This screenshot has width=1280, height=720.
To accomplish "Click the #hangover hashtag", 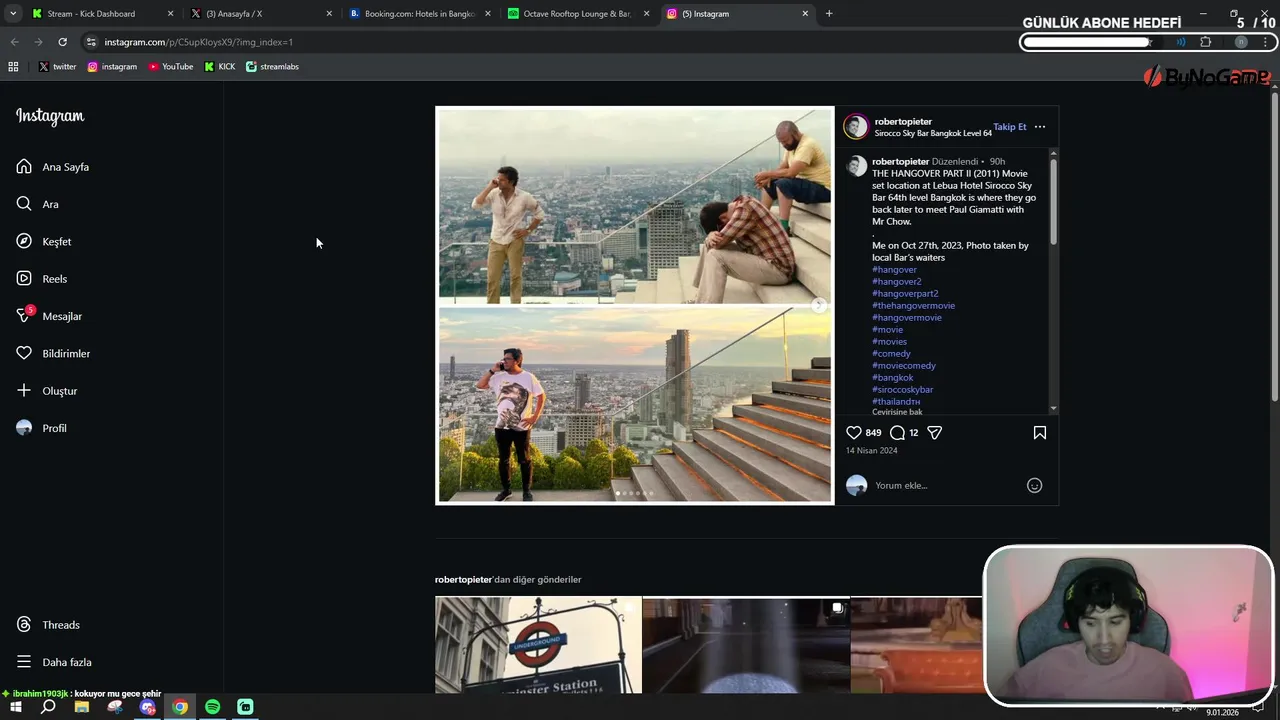I will click(x=894, y=270).
